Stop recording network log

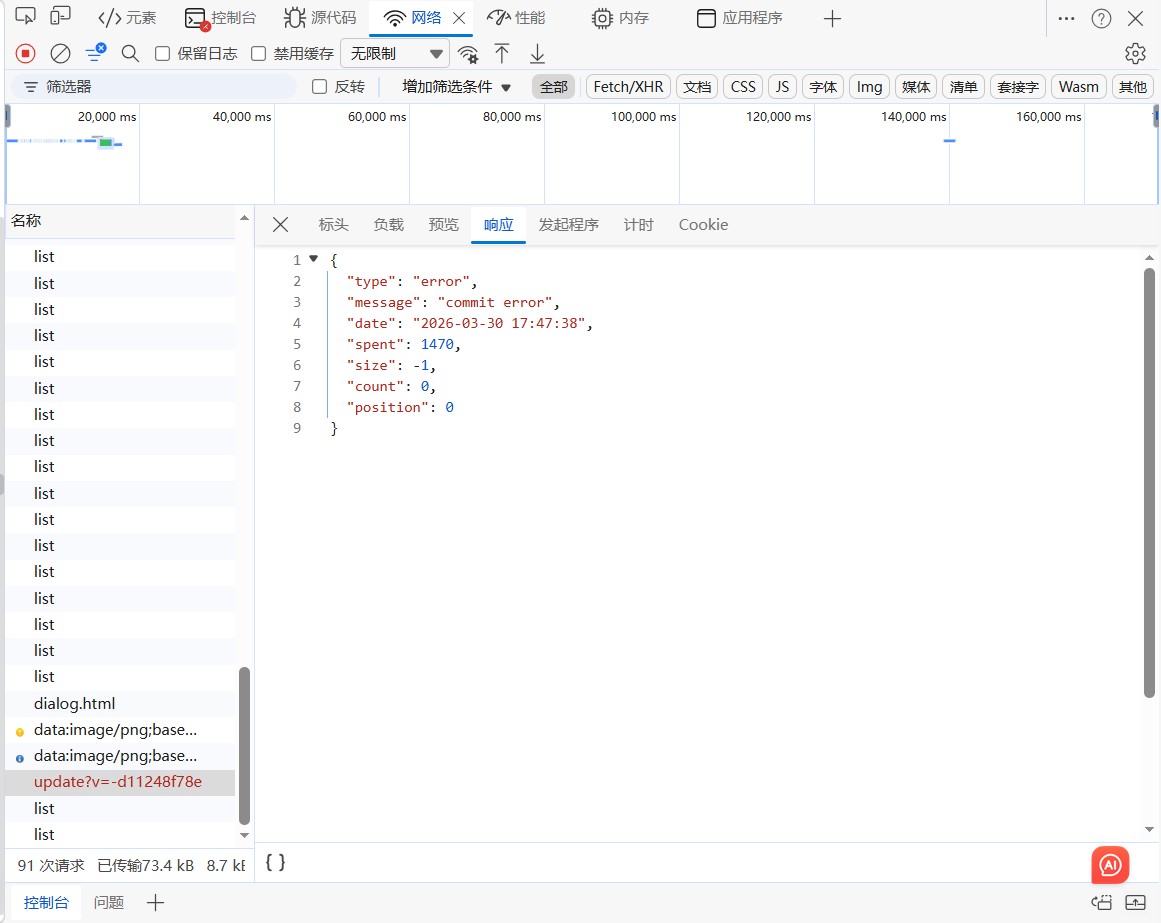coord(26,53)
